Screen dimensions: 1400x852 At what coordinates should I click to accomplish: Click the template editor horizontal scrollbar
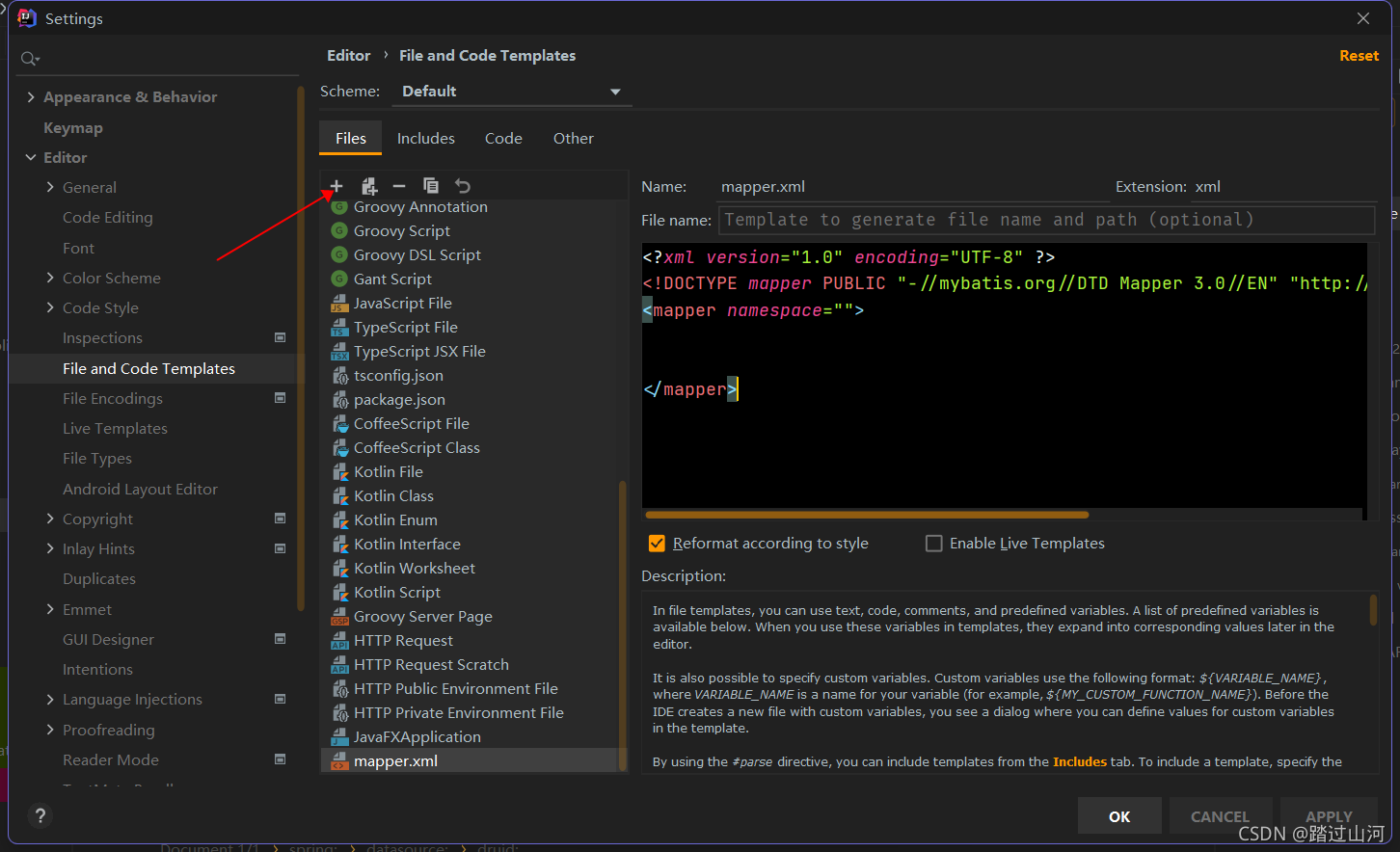click(x=866, y=515)
